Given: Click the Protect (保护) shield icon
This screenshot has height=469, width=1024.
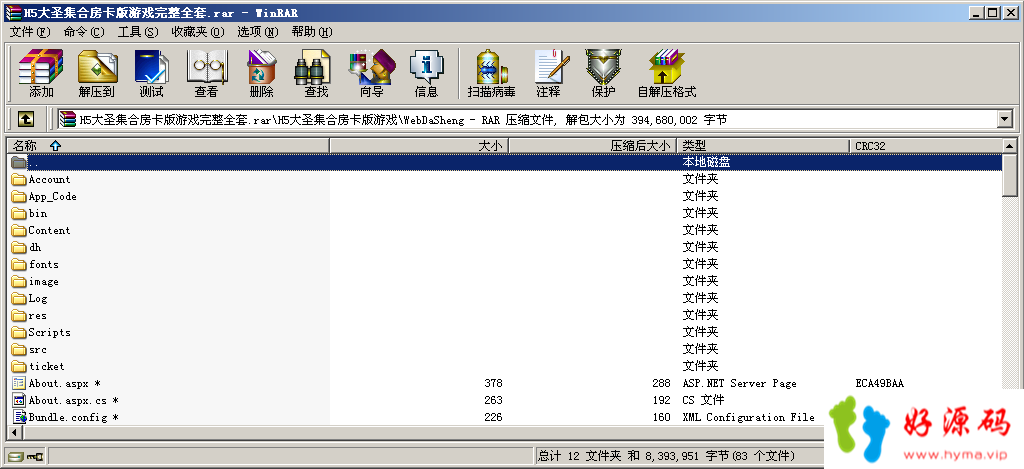Looking at the screenshot, I should [x=603, y=73].
